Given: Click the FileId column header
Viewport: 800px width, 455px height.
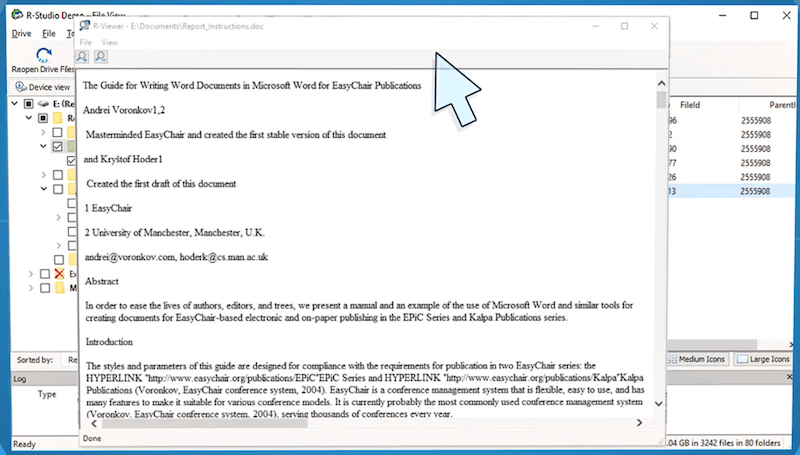Looking at the screenshot, I should [690, 103].
